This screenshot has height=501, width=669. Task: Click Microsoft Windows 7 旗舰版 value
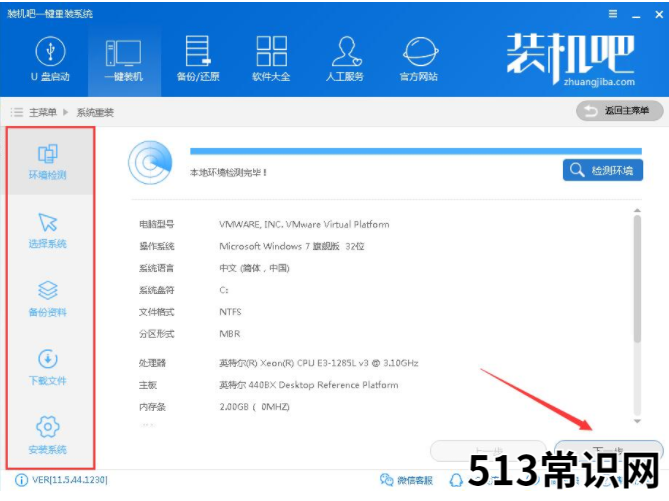pos(292,246)
